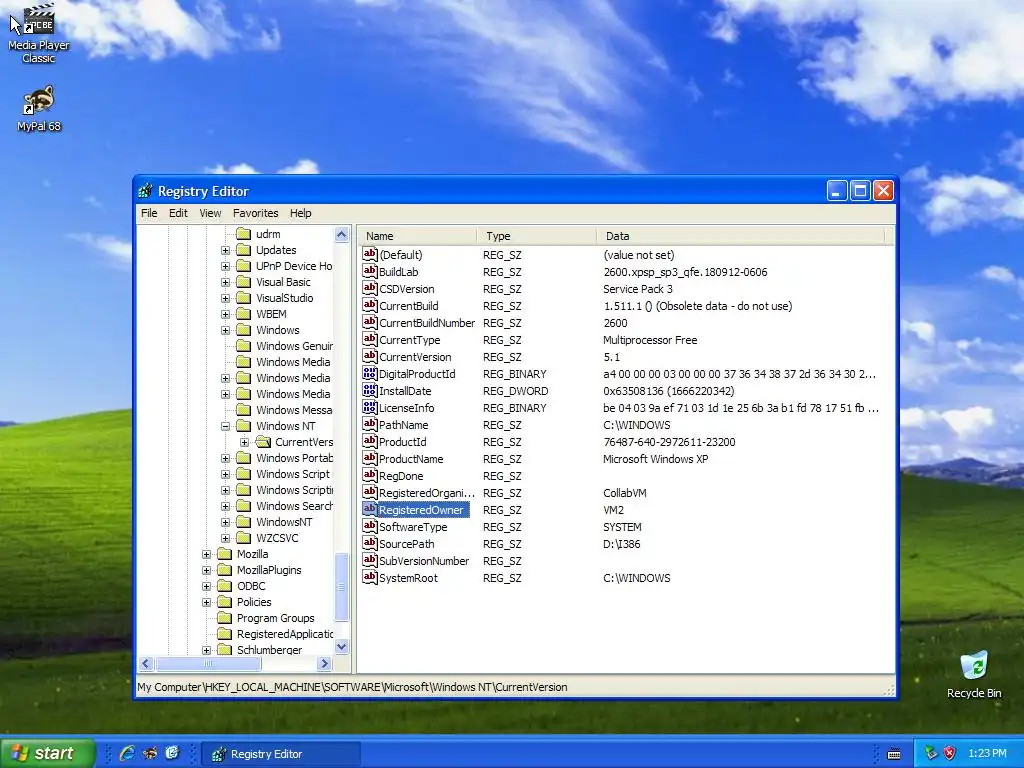The height and width of the screenshot is (768, 1024).
Task: Click the tree horizontal scrollbar thumb
Action: [209, 664]
